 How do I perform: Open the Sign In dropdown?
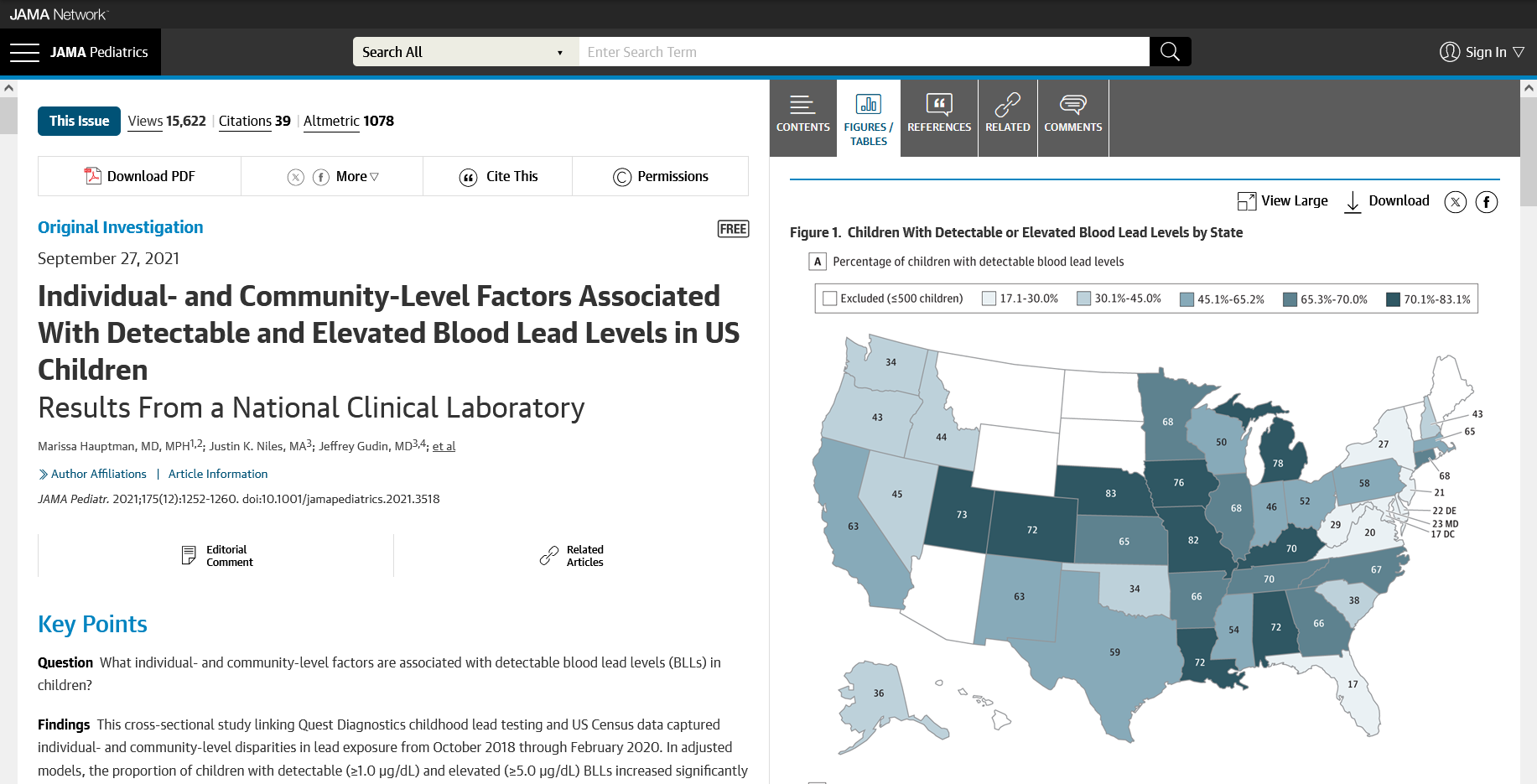click(1482, 52)
